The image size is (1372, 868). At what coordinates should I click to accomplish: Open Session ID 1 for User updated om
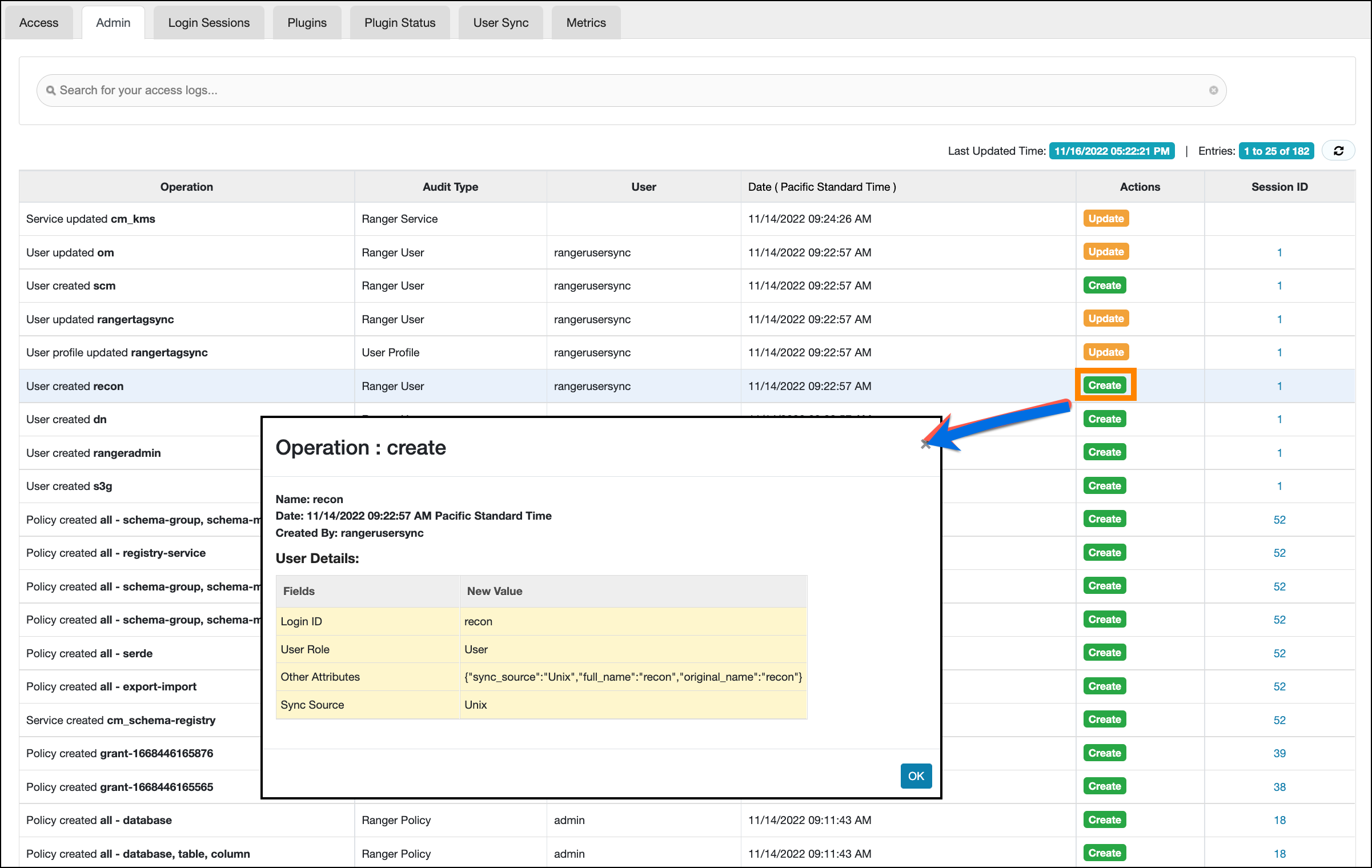1279,252
